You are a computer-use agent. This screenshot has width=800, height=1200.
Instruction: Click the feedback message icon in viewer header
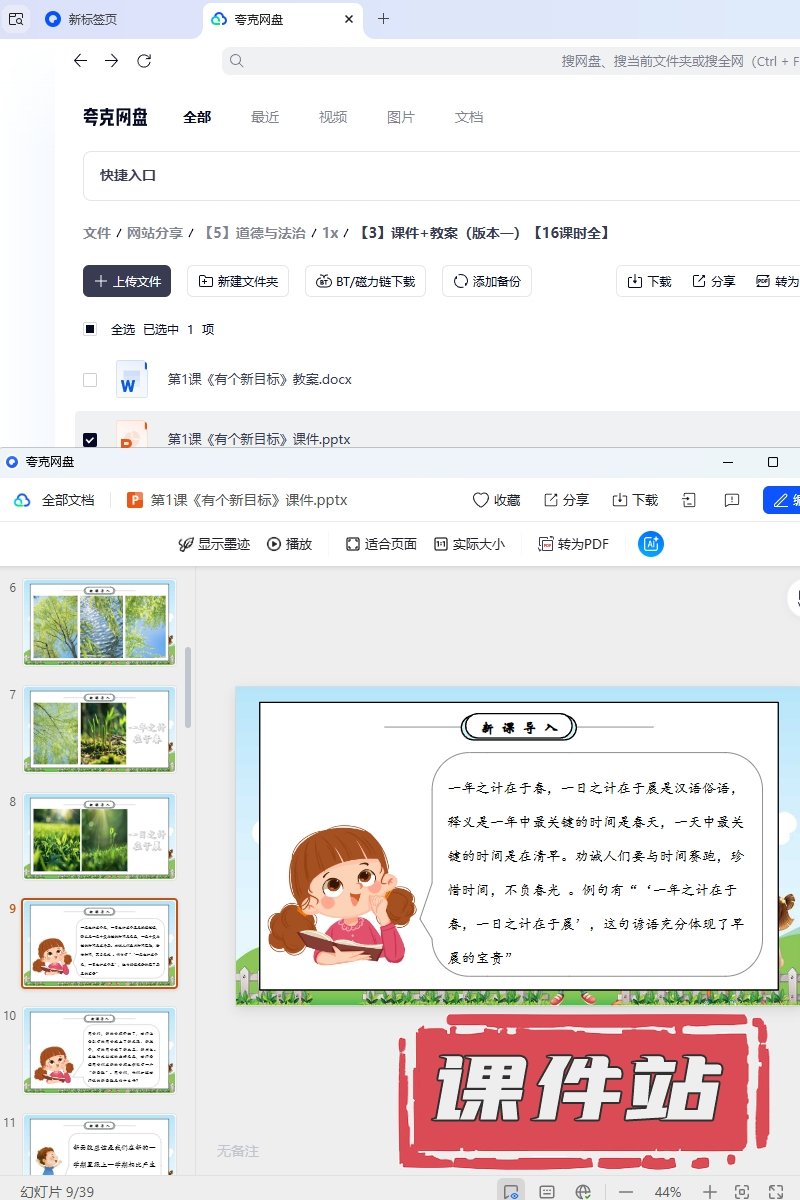point(731,500)
